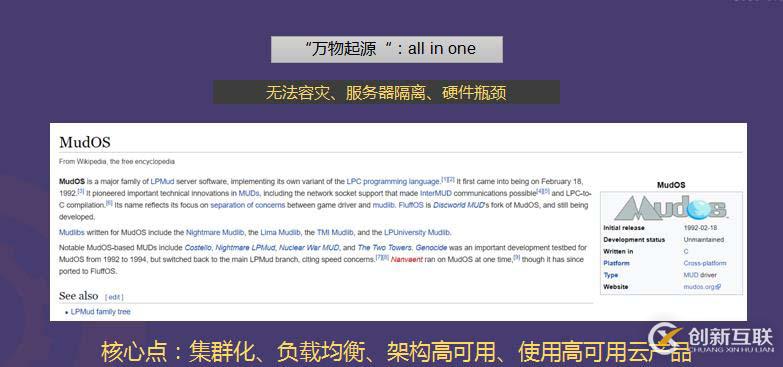The width and height of the screenshot is (783, 367).
Task: Click the 'Unmaintained' status value
Action: pyautogui.click(x=703, y=240)
